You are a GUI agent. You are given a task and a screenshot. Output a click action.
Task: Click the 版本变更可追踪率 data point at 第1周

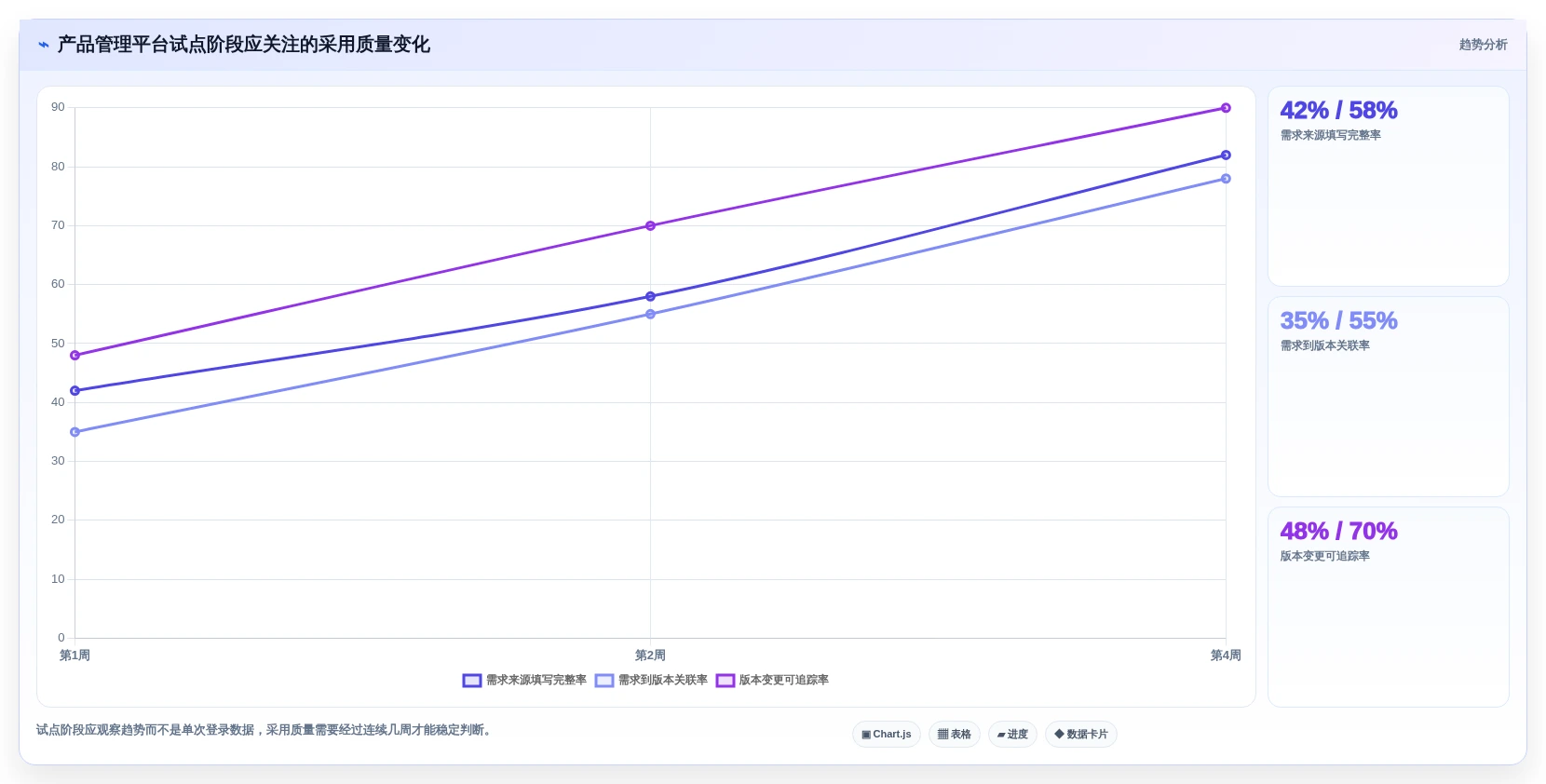pyautogui.click(x=75, y=356)
